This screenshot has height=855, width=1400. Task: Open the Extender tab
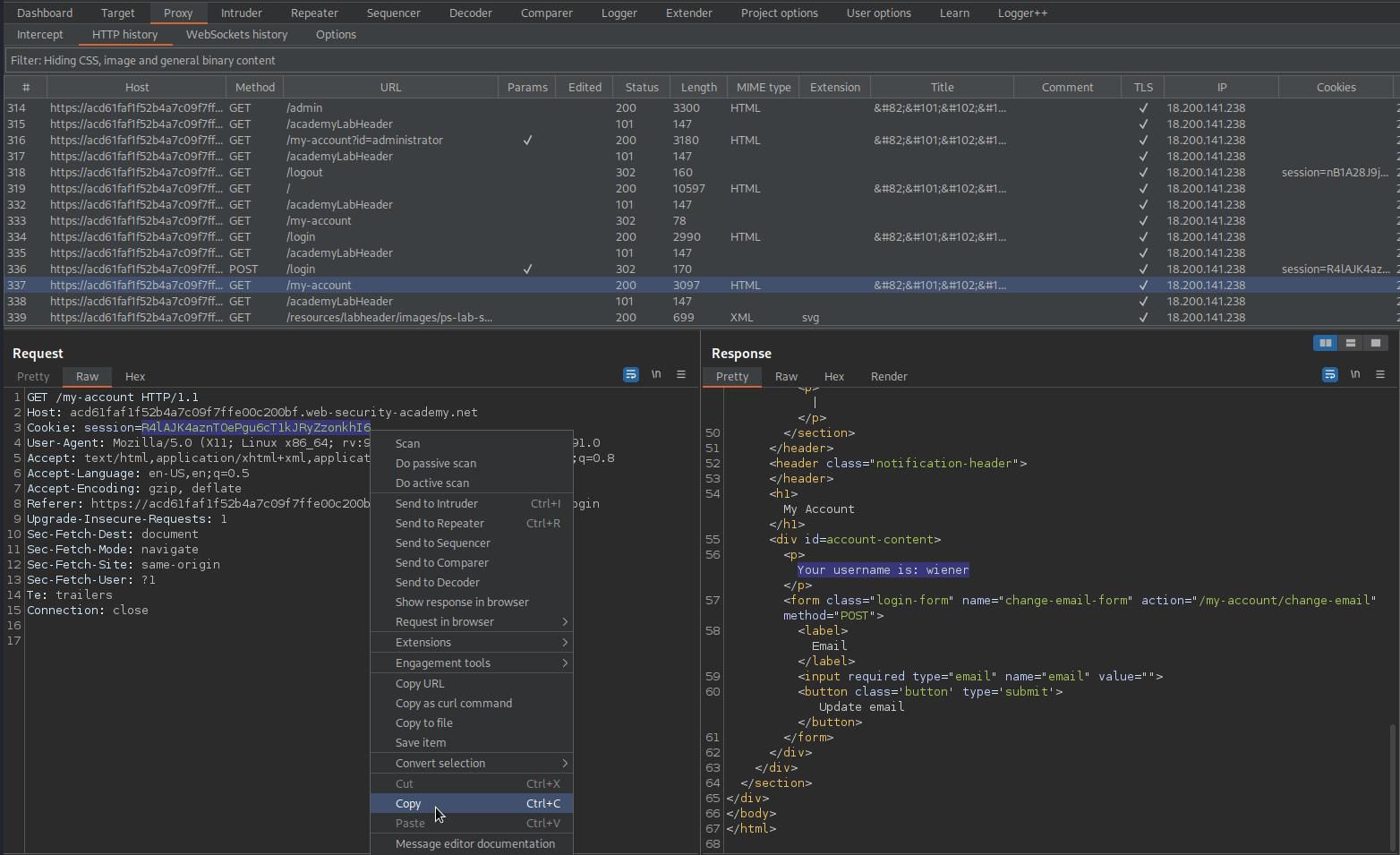tap(689, 13)
